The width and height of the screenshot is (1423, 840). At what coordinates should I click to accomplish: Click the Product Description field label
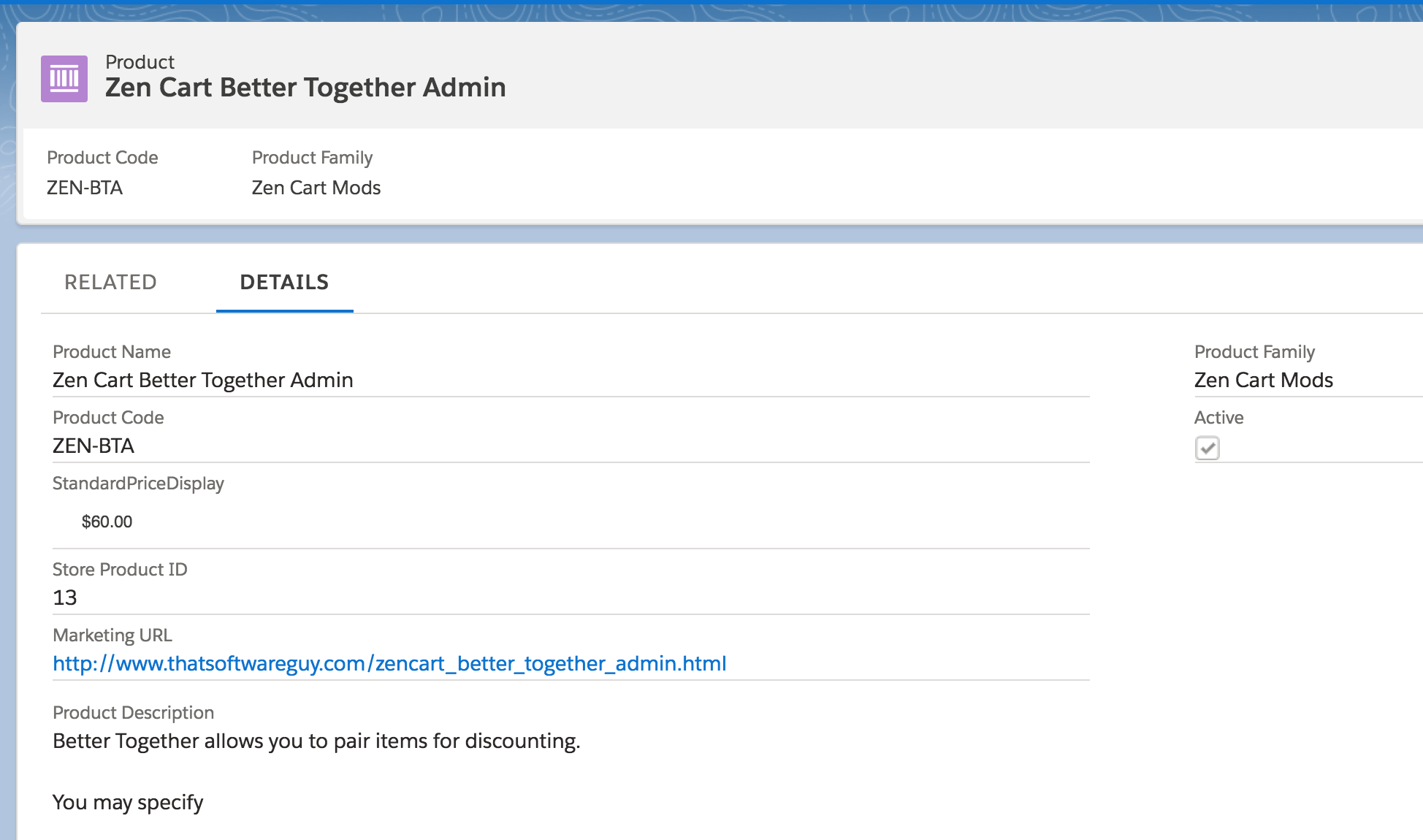click(133, 713)
